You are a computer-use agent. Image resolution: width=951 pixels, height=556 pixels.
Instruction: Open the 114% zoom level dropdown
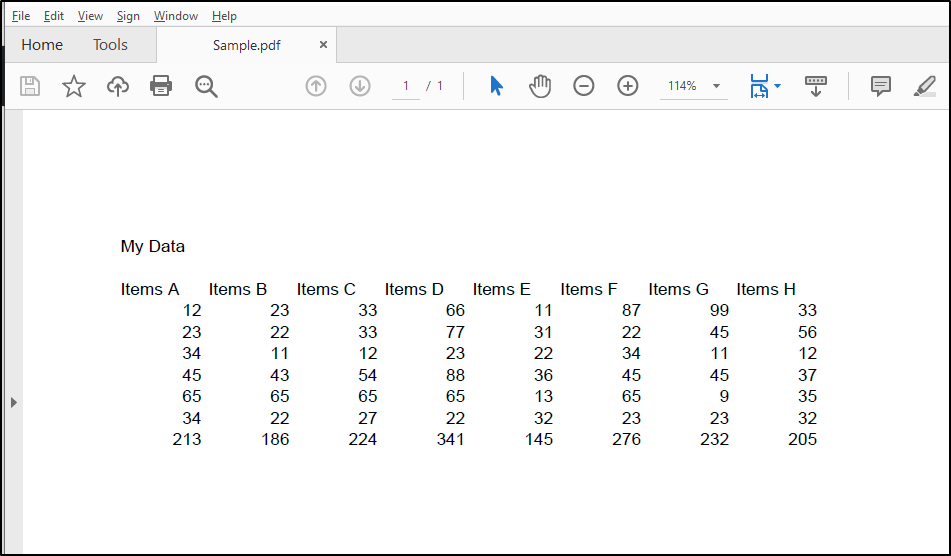coord(716,86)
